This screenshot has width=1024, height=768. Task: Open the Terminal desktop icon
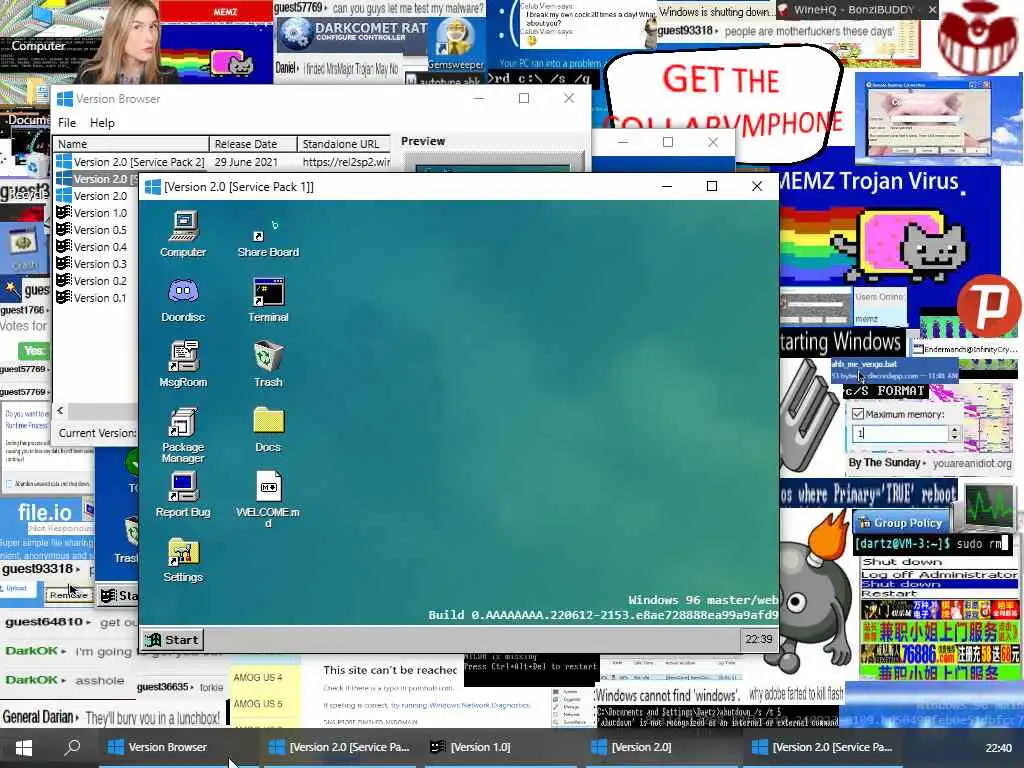[268, 299]
